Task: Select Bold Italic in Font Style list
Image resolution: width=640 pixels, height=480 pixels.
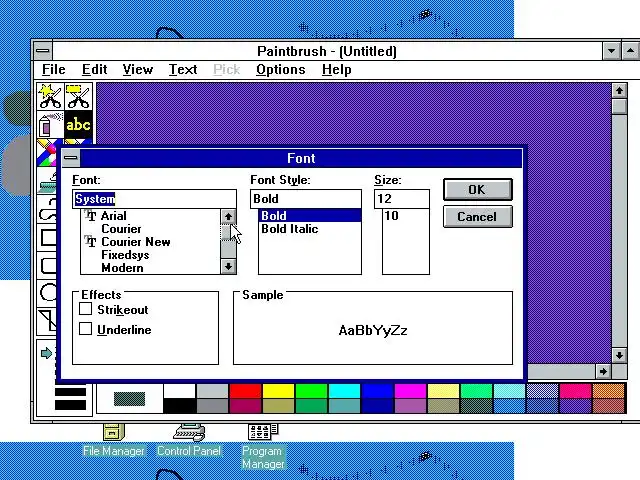Action: 310,229
